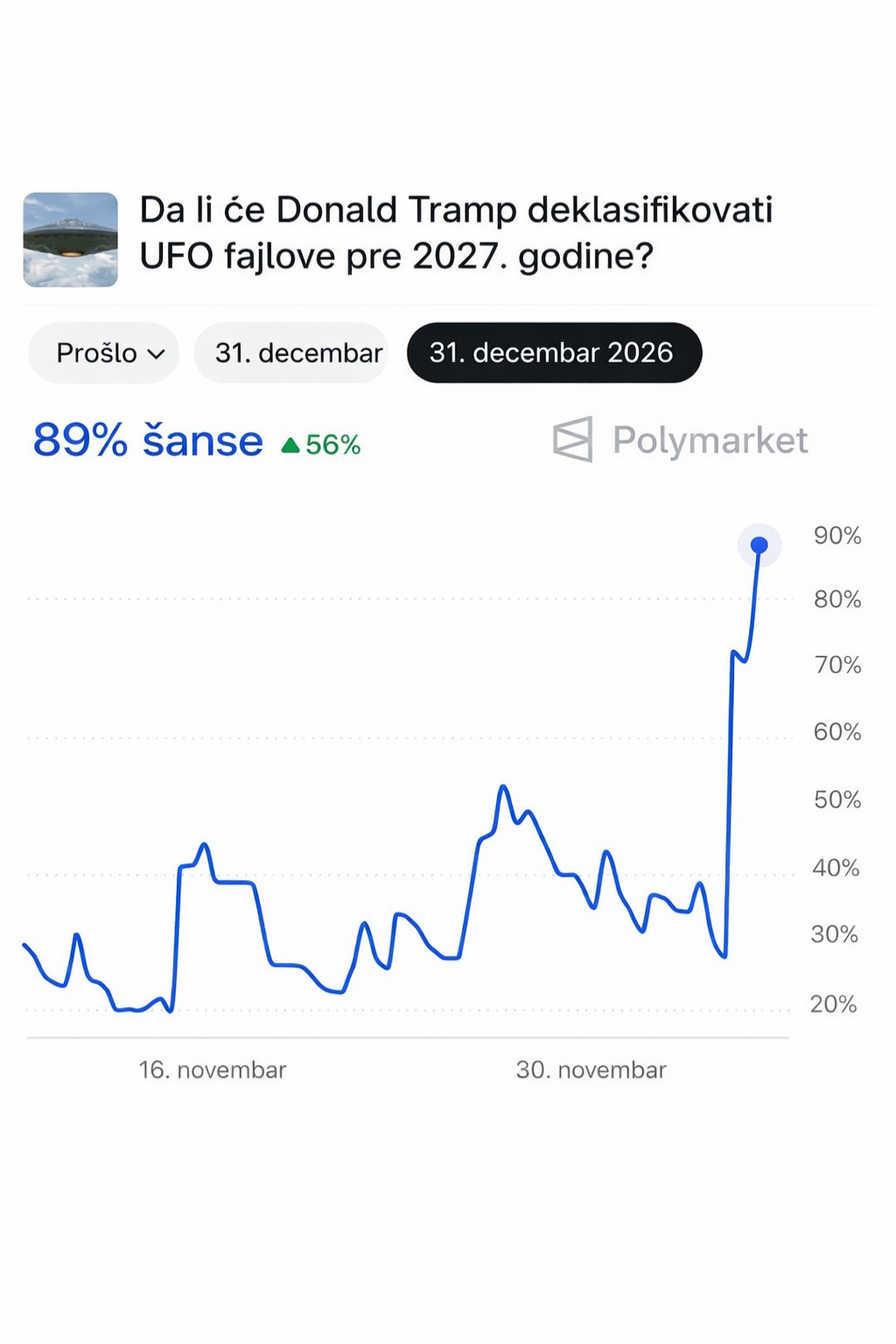896x1344 pixels.
Task: Click the Polymarket logo icon
Action: pyautogui.click(x=573, y=439)
